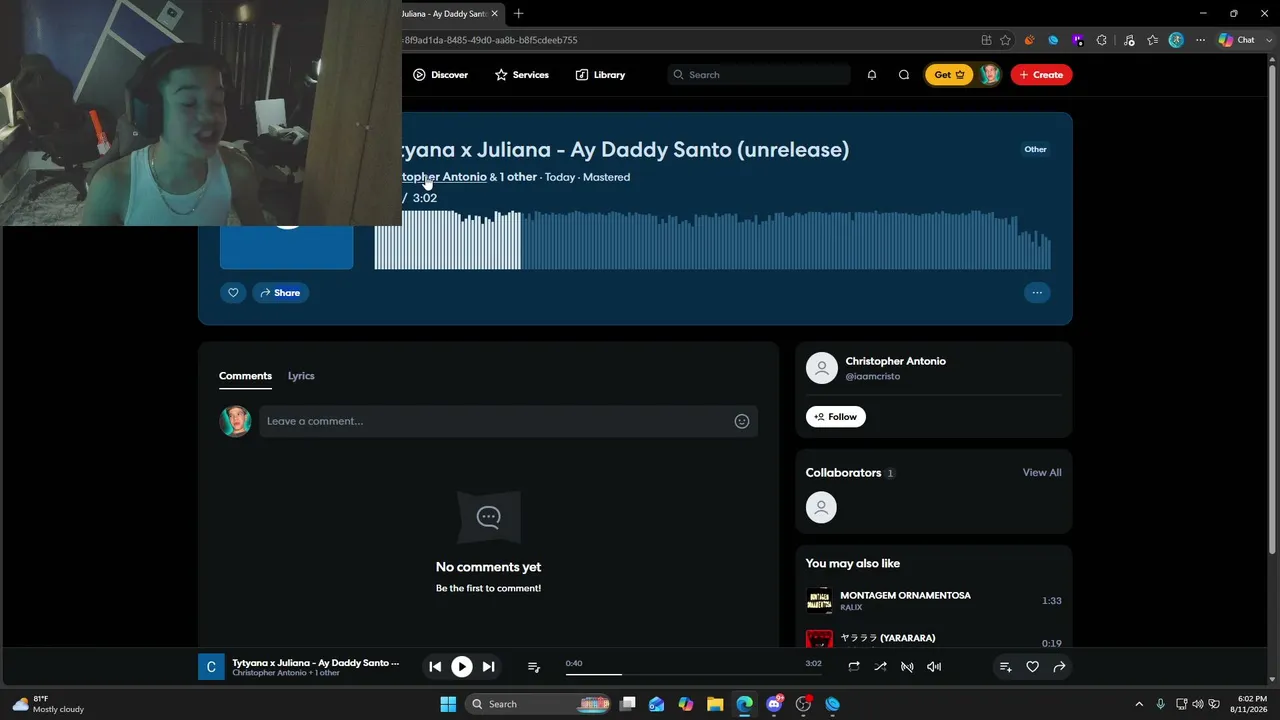This screenshot has width=1280, height=720.
Task: Click View All collaborators
Action: click(x=1042, y=473)
